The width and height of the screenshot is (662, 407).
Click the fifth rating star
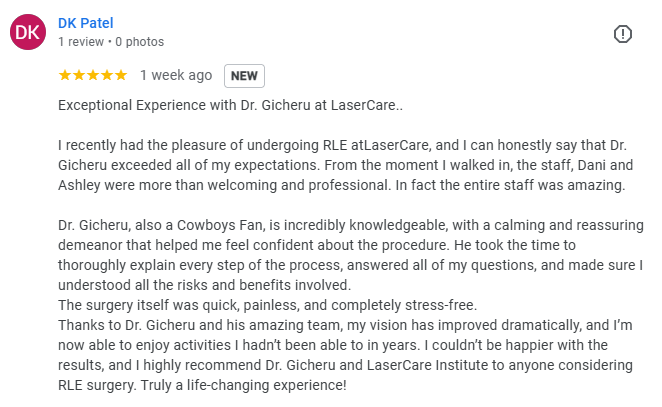[x=121, y=75]
